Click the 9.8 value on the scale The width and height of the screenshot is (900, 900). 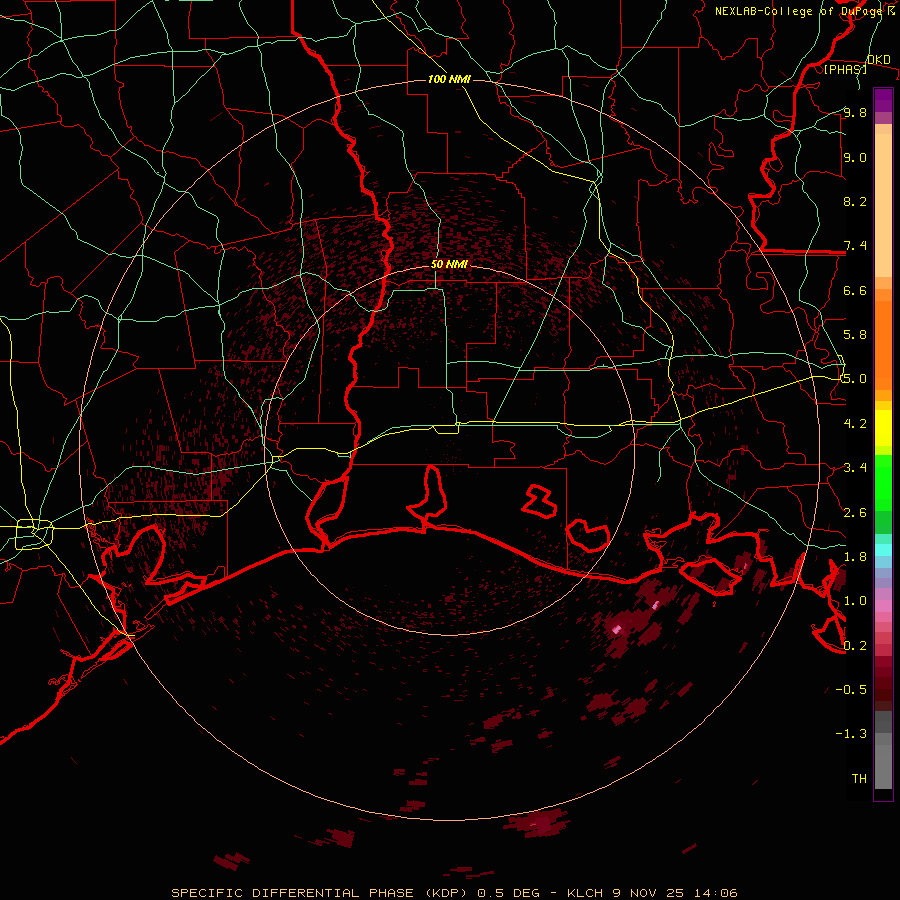coord(855,113)
